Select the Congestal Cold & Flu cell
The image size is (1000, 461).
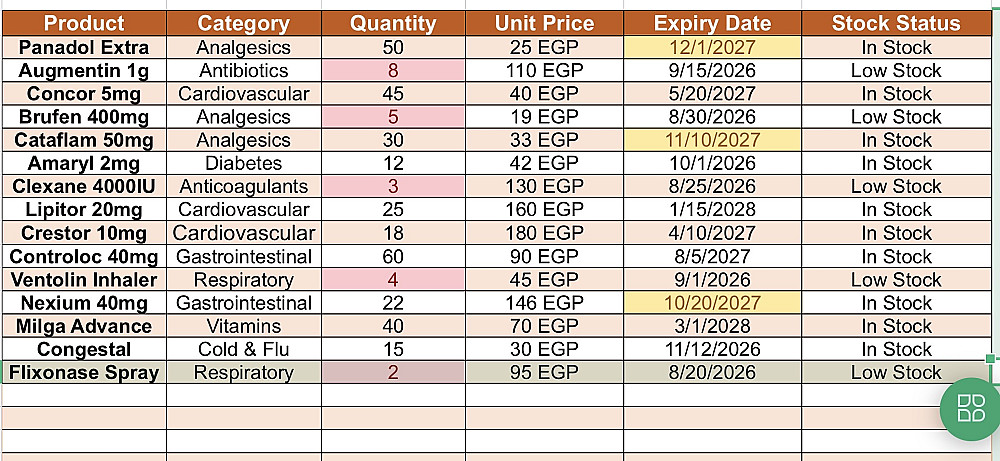coord(244,349)
